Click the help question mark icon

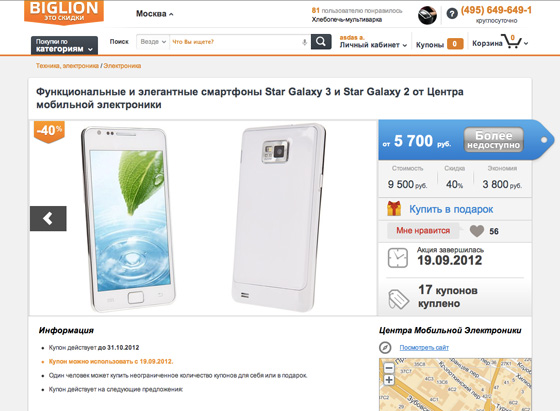coord(452,14)
